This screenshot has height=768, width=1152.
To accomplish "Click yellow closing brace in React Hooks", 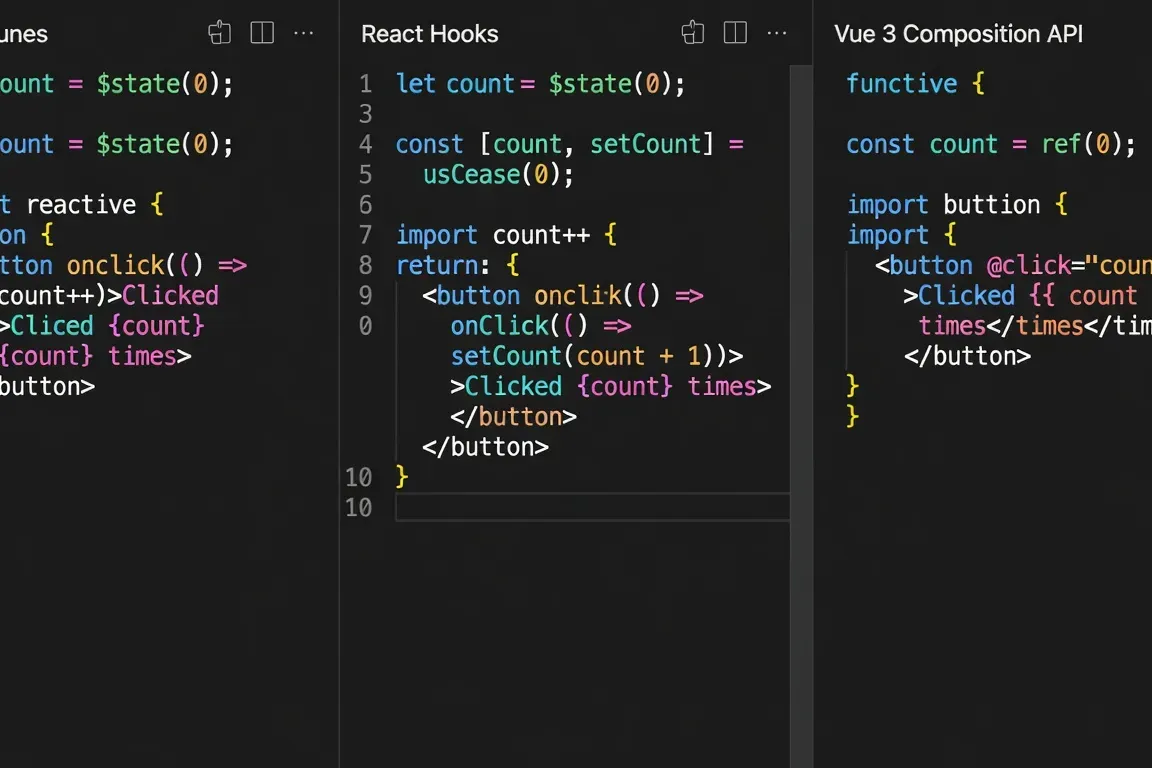I will [402, 477].
